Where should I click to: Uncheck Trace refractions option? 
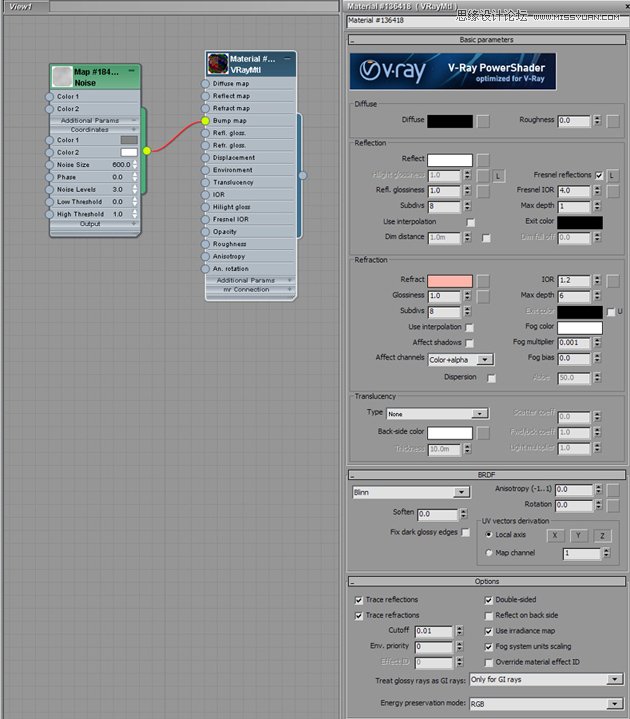tap(359, 616)
